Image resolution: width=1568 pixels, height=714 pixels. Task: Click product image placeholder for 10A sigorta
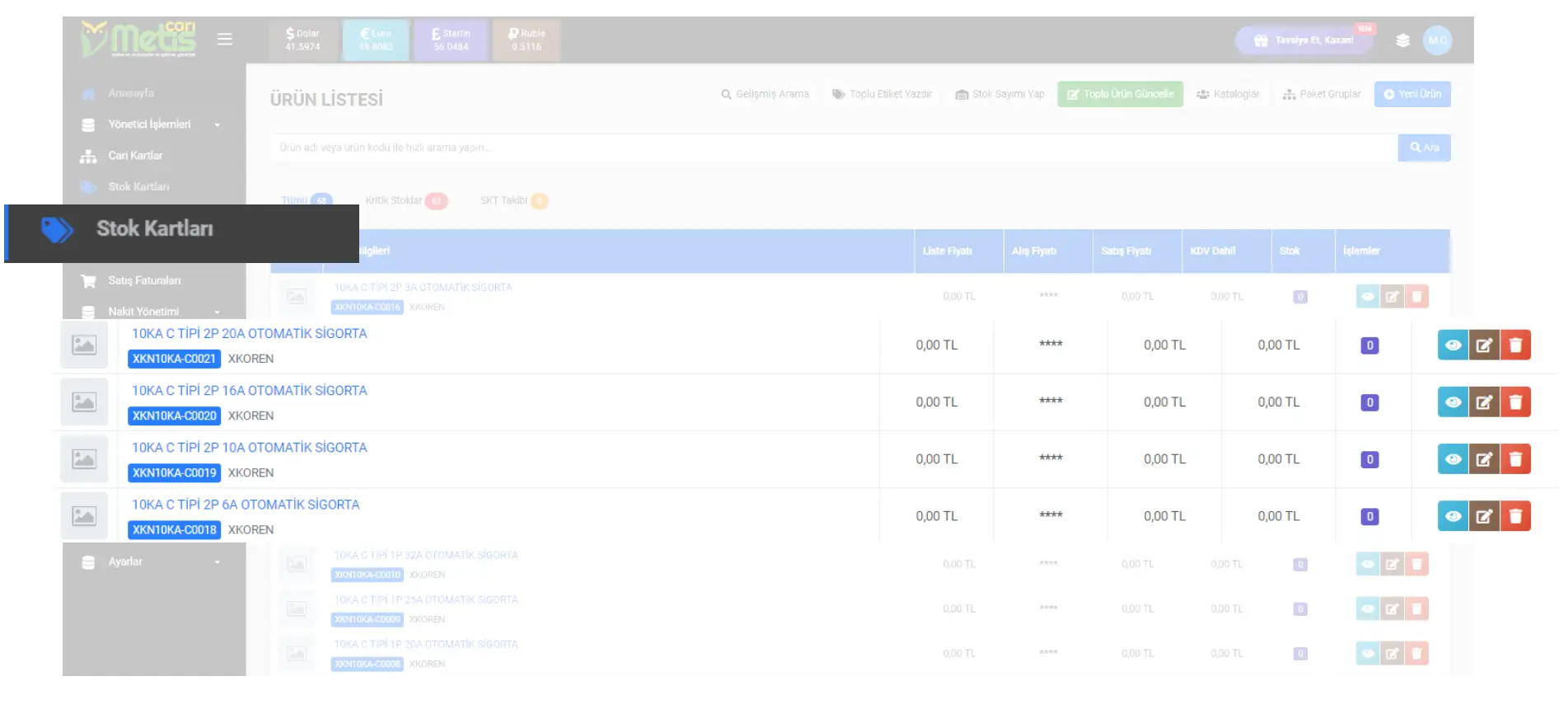[x=84, y=459]
